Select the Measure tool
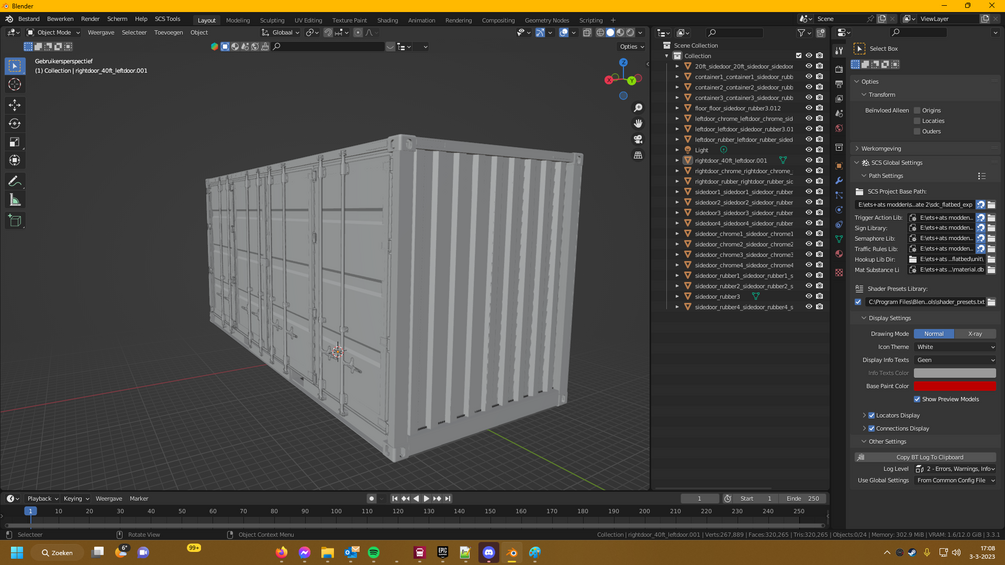Viewport: 1005px width, 565px height. pyautogui.click(x=15, y=201)
